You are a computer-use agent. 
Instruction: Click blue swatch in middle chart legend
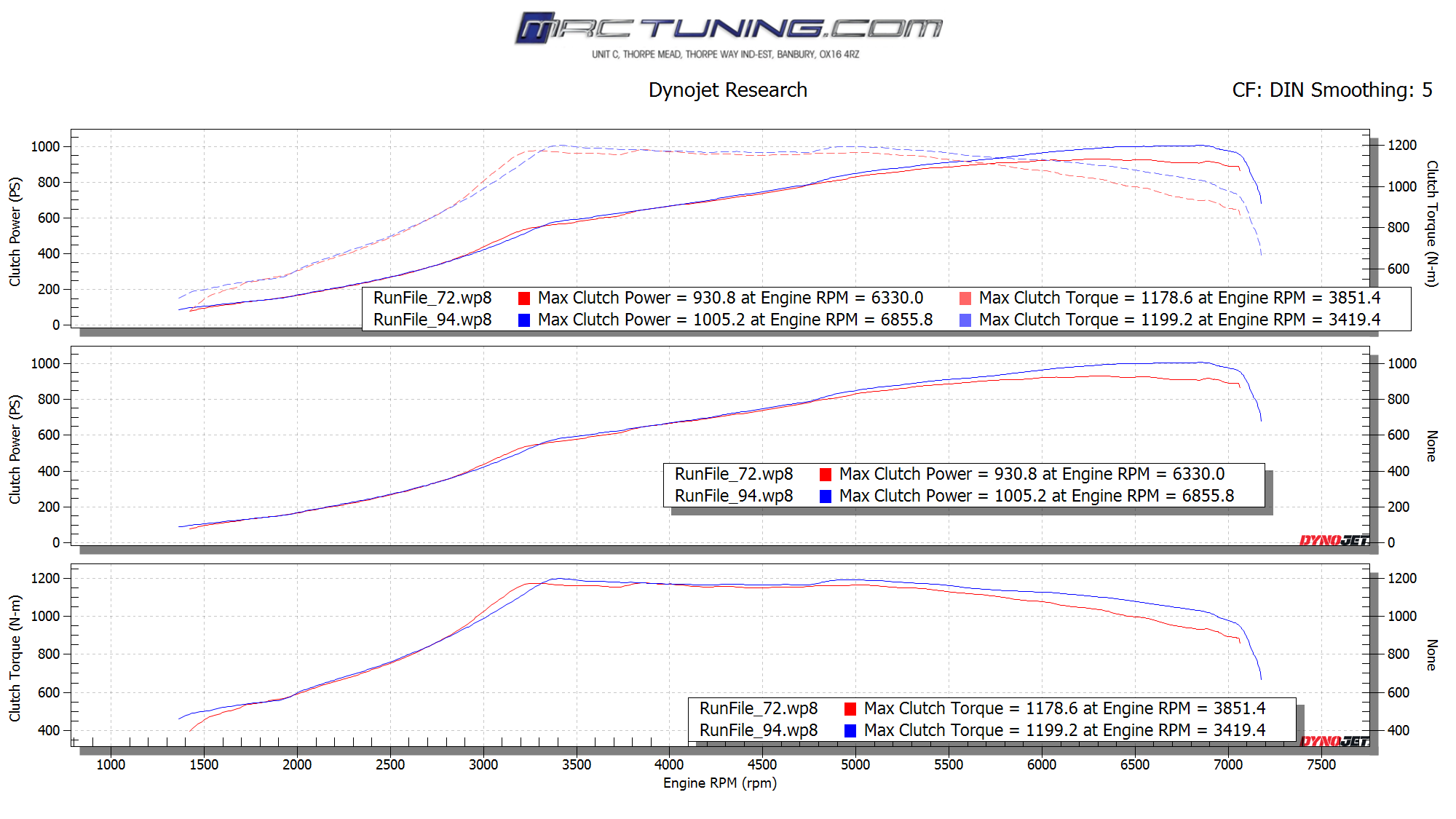pos(826,496)
